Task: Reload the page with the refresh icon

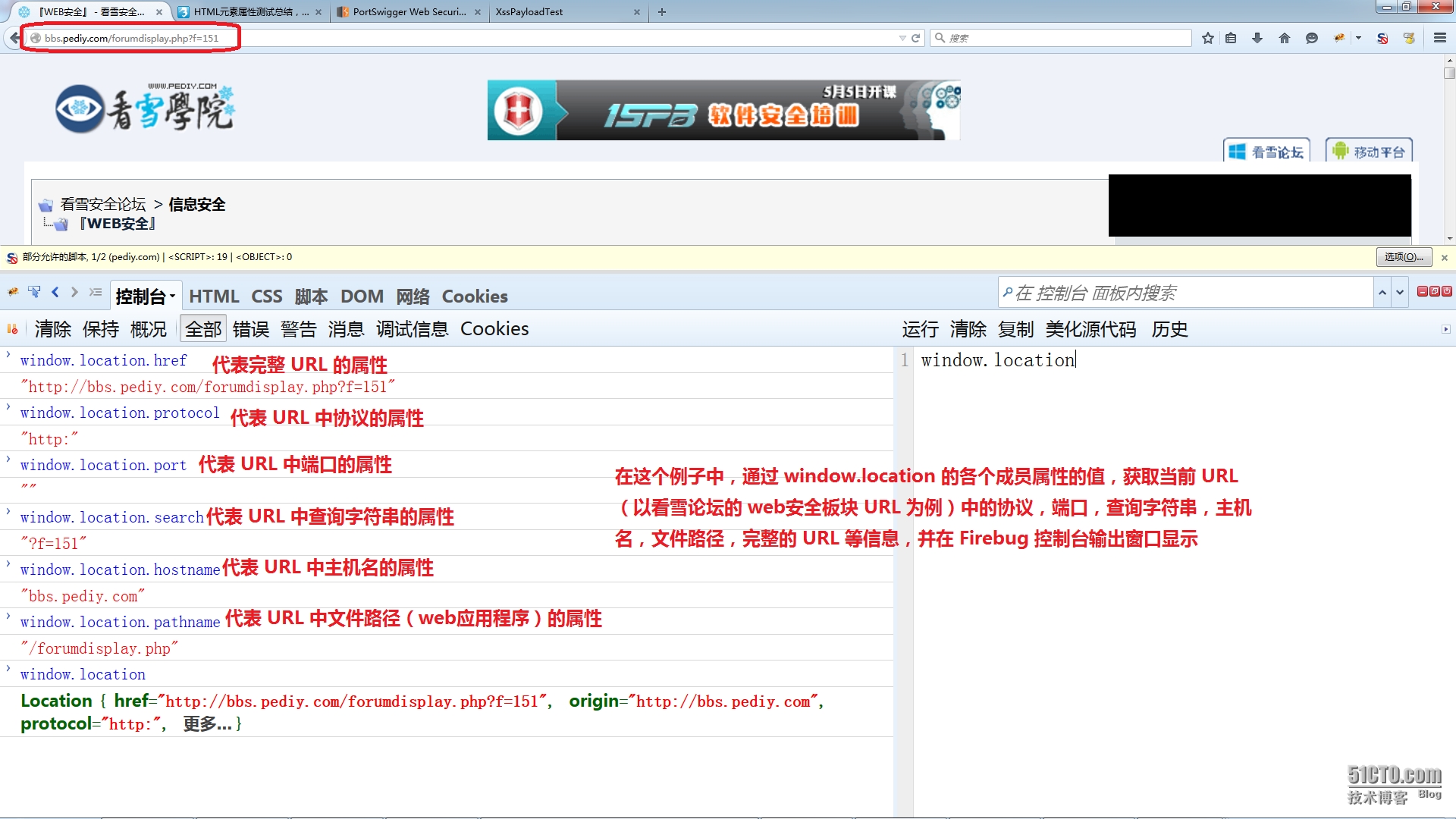Action: click(915, 38)
